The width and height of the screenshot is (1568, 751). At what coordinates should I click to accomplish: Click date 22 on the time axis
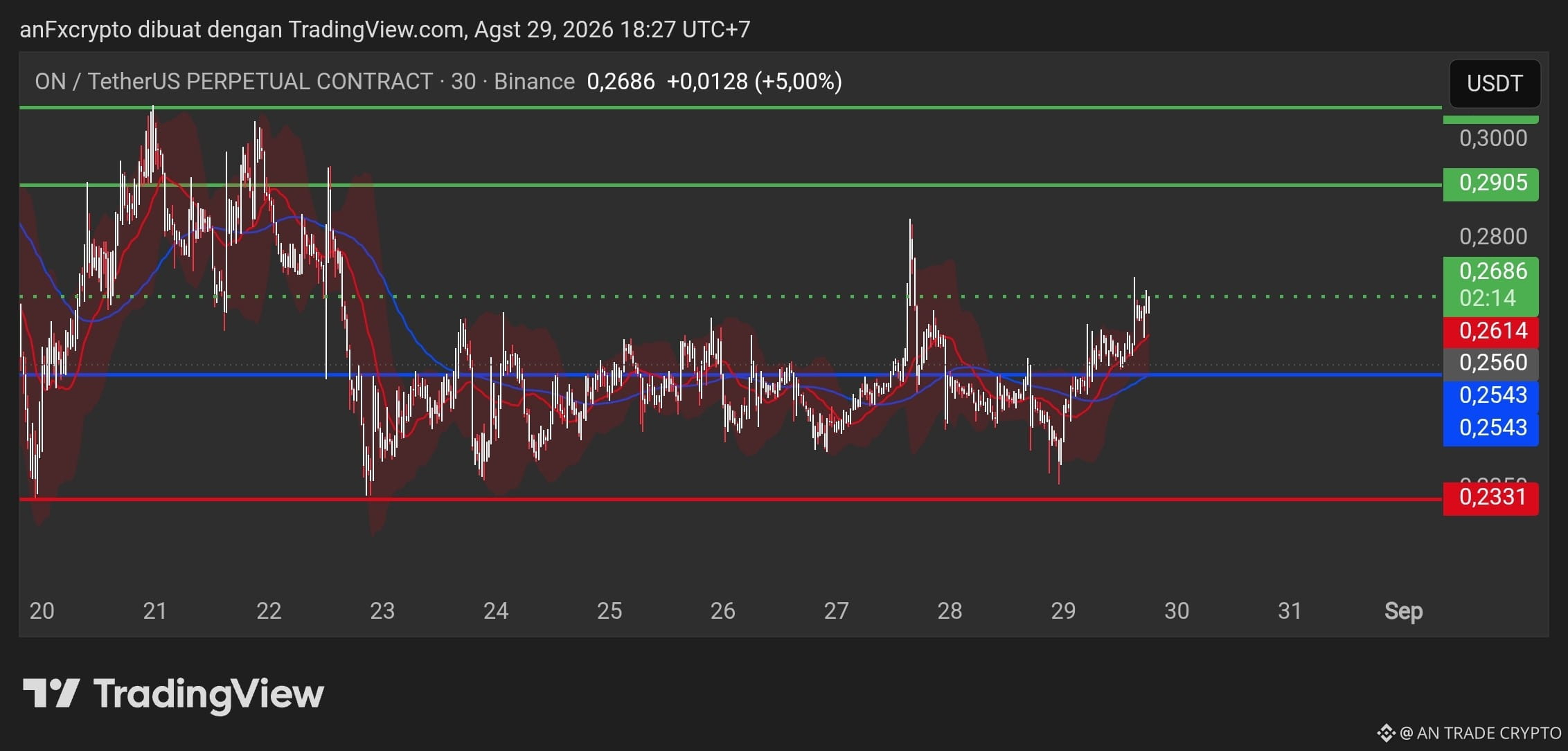269,611
